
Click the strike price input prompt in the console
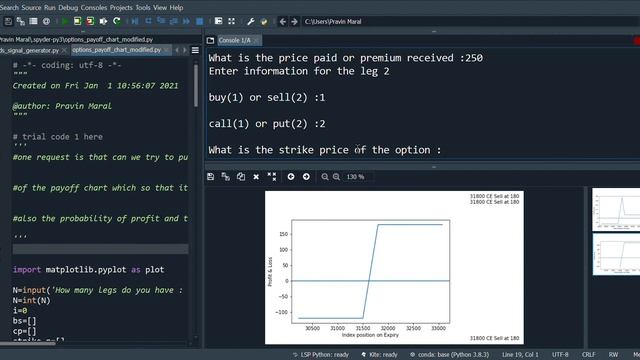tap(324, 150)
